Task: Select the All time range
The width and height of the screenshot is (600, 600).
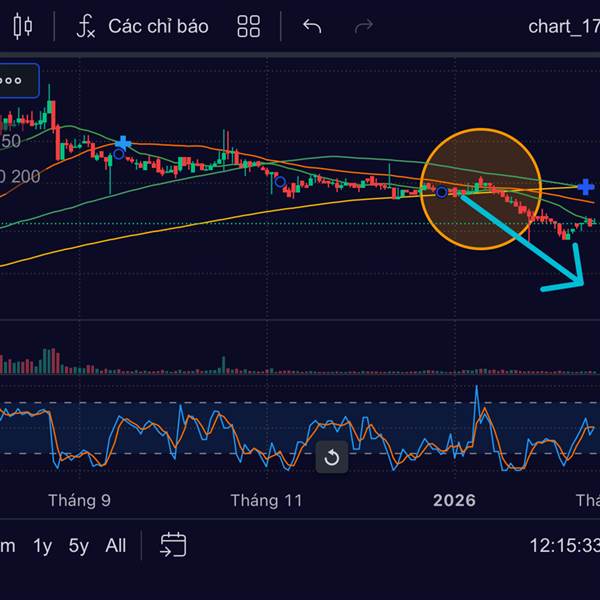Action: click(116, 545)
